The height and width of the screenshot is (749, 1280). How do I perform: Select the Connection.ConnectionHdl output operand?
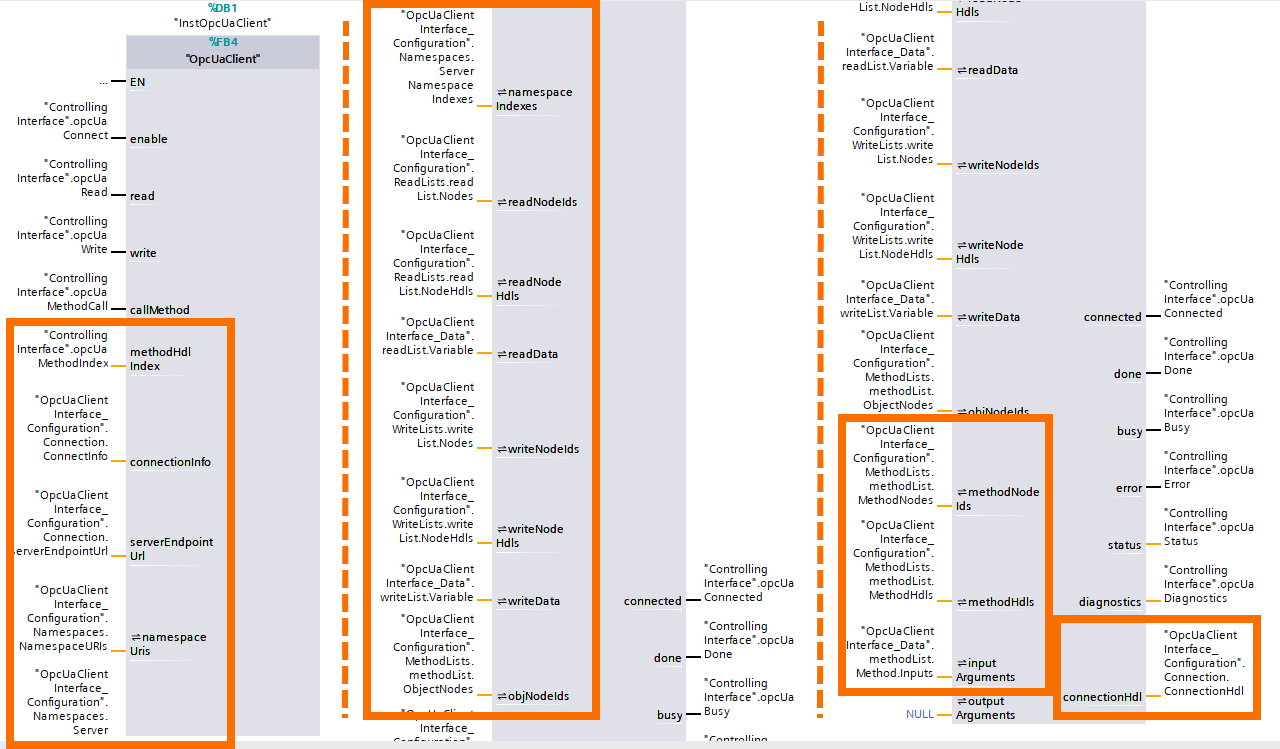[x=1204, y=663]
